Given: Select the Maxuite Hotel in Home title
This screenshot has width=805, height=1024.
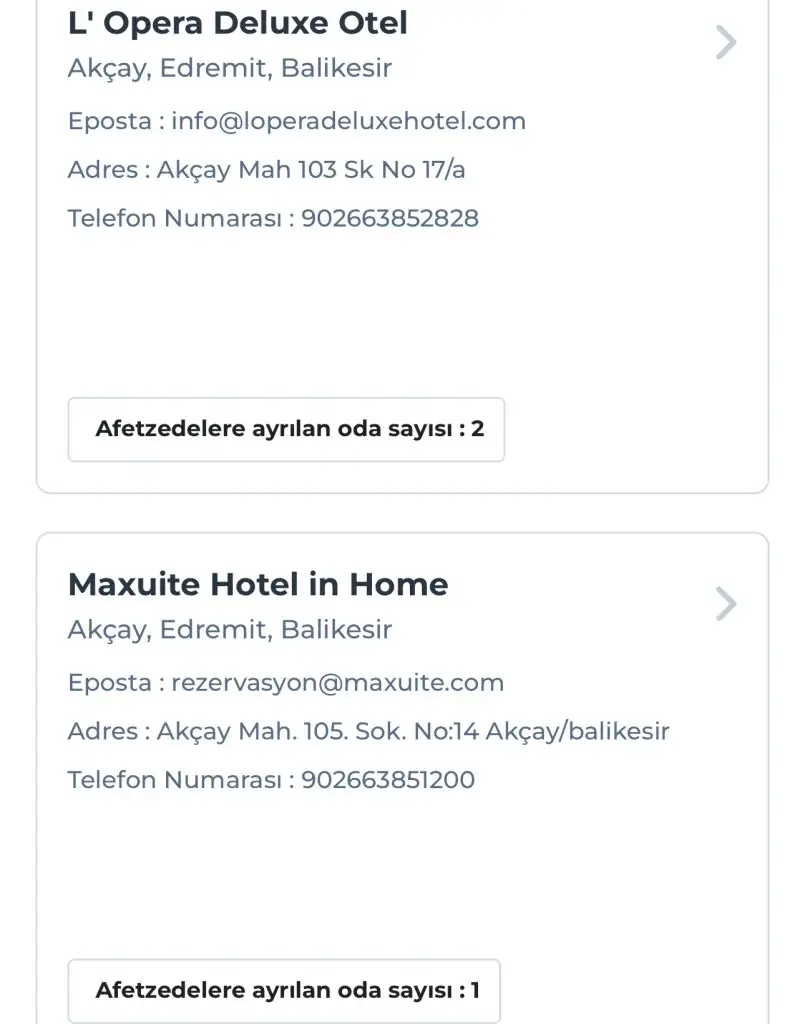Looking at the screenshot, I should tap(258, 584).
